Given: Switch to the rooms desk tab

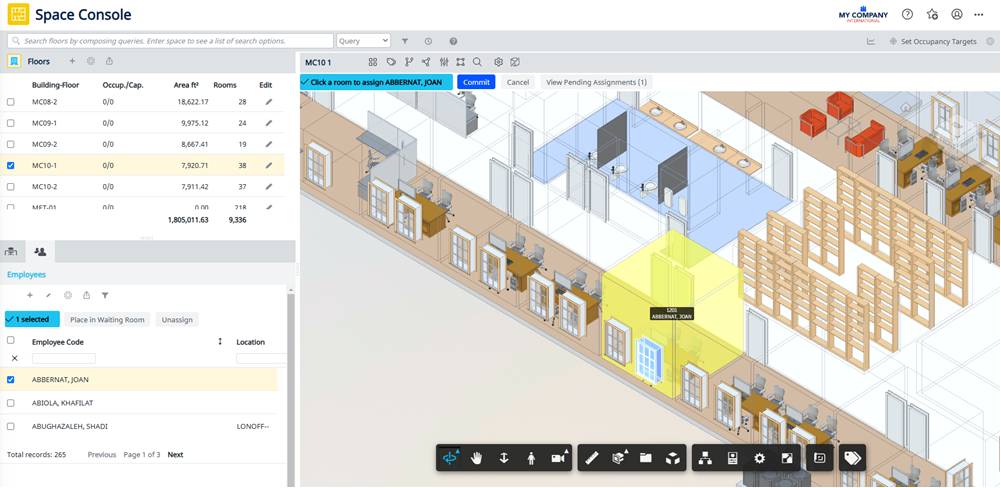Looking at the screenshot, I should (x=11, y=252).
